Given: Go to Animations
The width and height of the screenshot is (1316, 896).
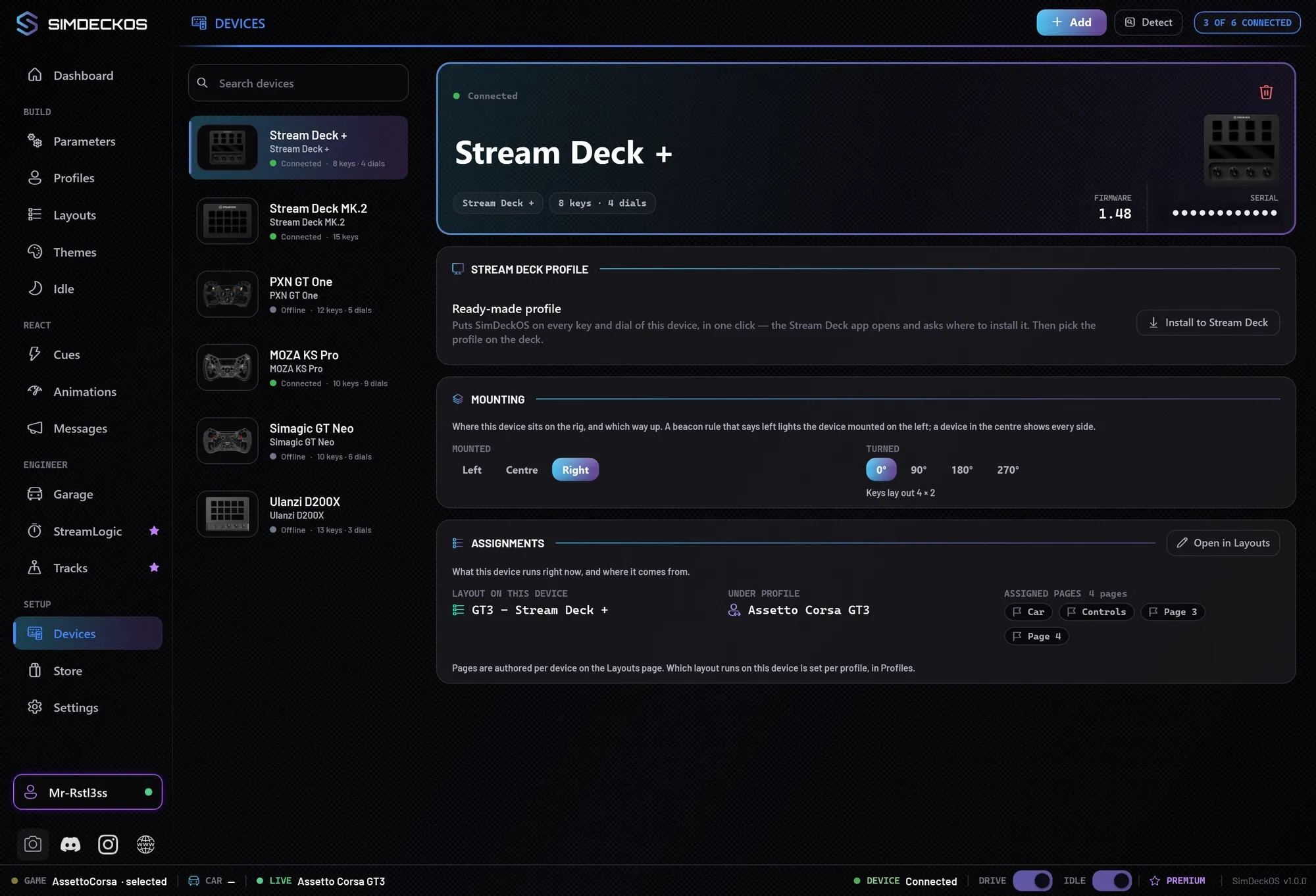Looking at the screenshot, I should point(88,391).
